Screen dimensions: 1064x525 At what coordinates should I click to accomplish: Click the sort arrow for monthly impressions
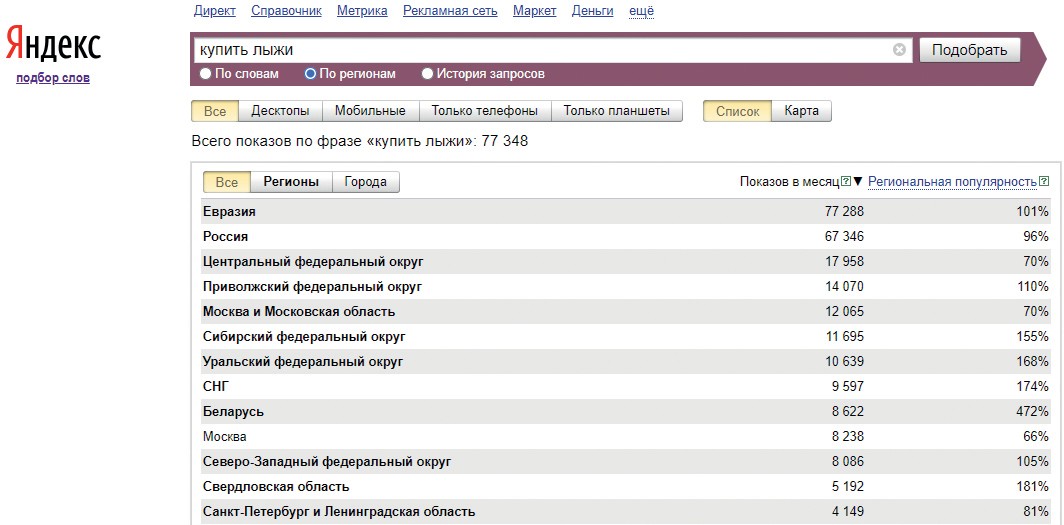pyautogui.click(x=857, y=182)
